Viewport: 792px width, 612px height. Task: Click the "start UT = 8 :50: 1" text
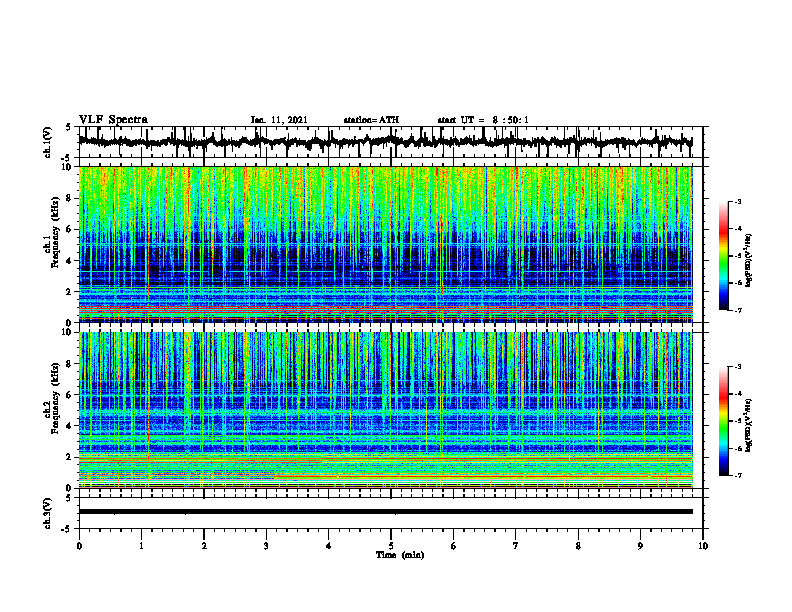[x=483, y=120]
